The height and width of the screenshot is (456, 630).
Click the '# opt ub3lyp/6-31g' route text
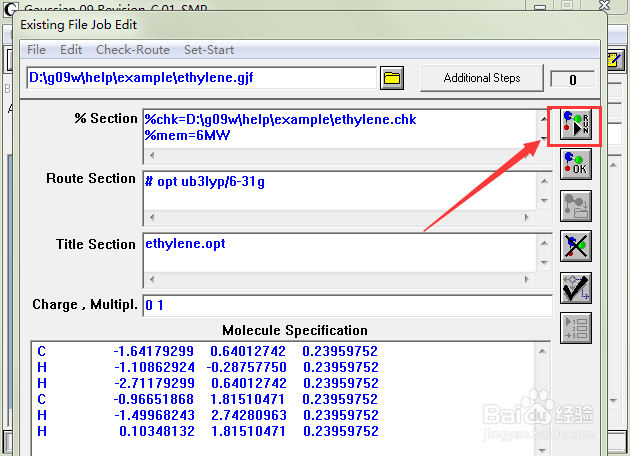(205, 182)
